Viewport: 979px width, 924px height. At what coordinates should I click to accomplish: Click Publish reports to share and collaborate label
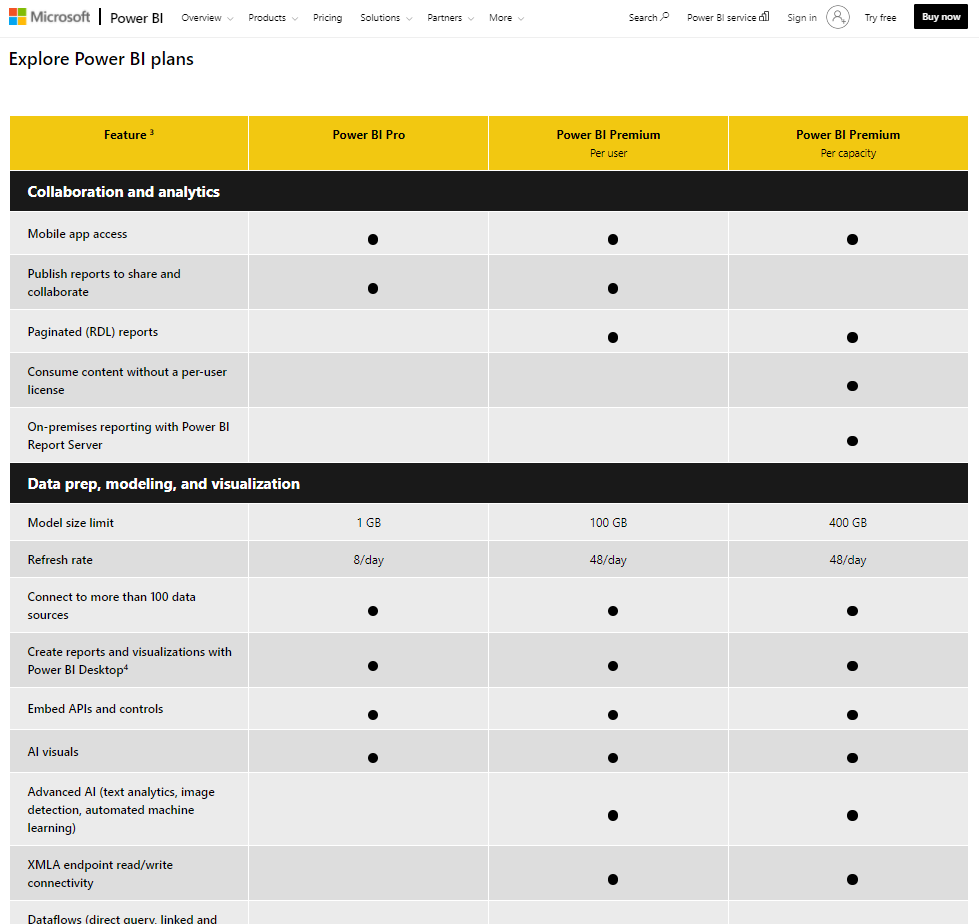coord(104,283)
